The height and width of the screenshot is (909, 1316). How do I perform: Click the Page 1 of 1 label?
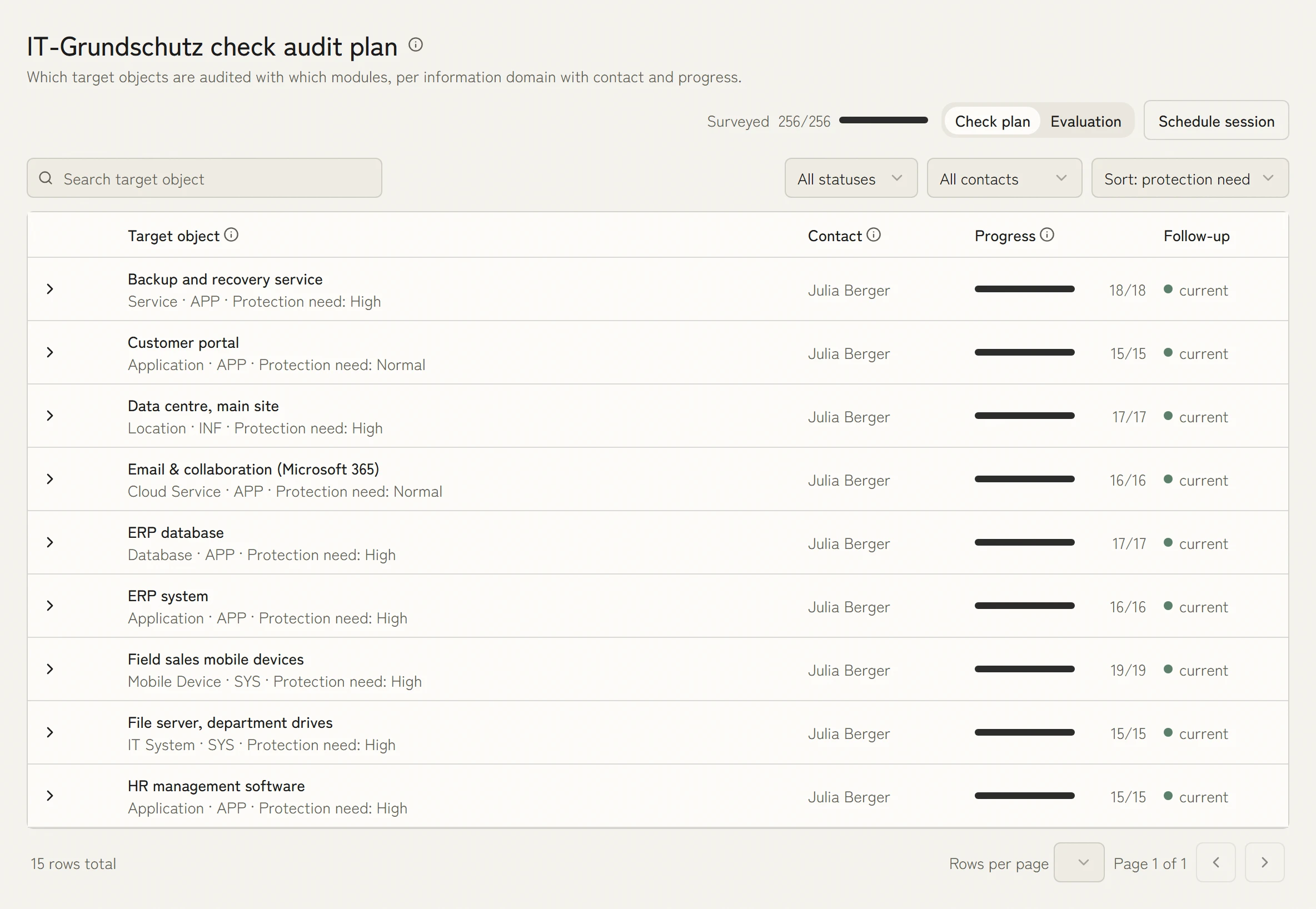pos(1150,863)
